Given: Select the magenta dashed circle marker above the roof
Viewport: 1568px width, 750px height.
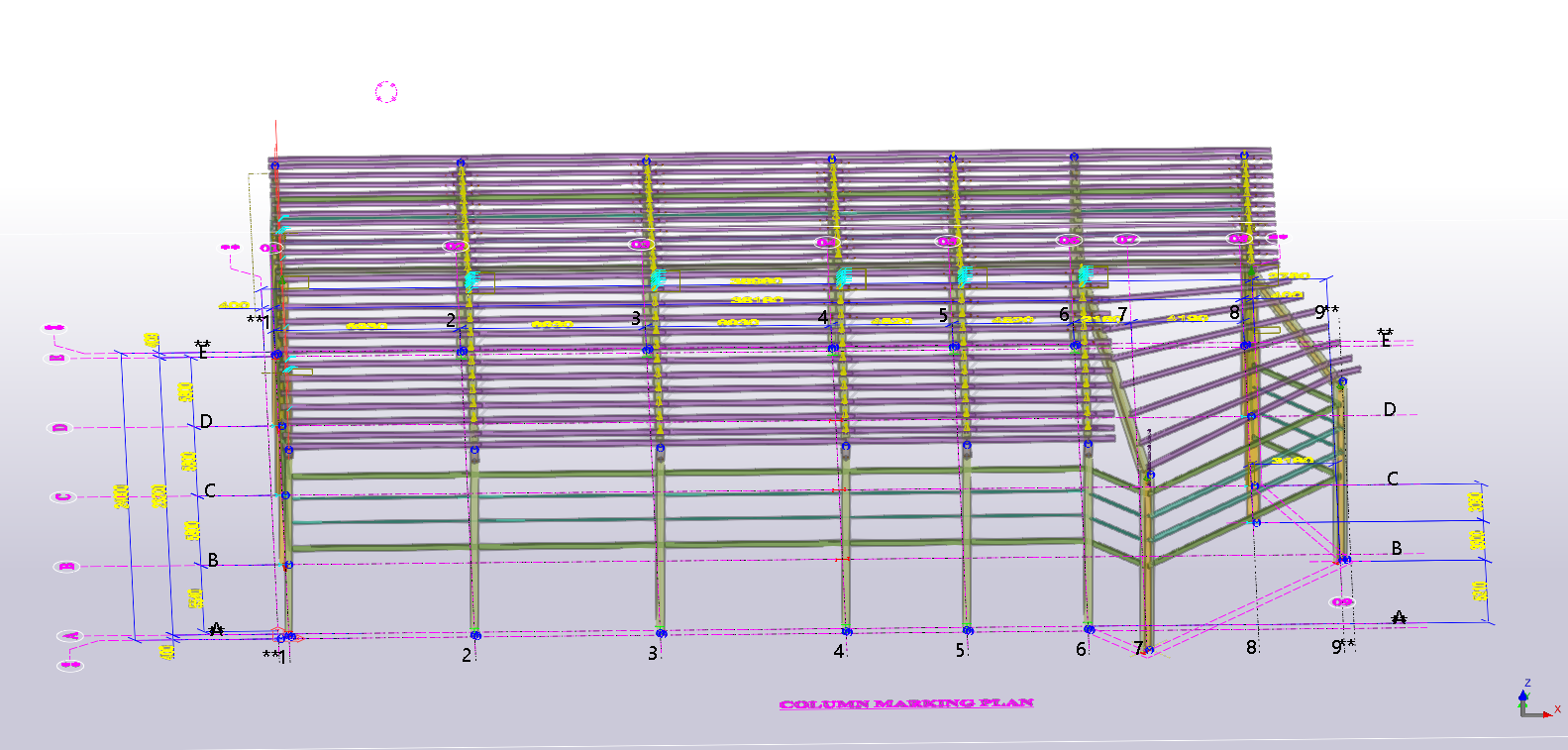Looking at the screenshot, I should coord(386,93).
